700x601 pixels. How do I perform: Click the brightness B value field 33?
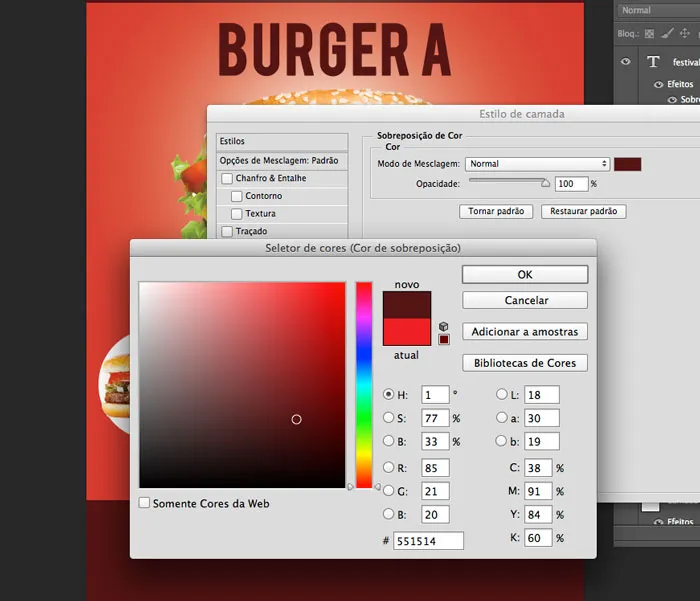click(435, 441)
